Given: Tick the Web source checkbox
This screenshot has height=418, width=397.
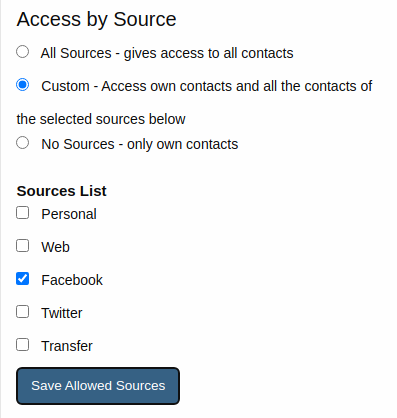Looking at the screenshot, I should [x=23, y=246].
